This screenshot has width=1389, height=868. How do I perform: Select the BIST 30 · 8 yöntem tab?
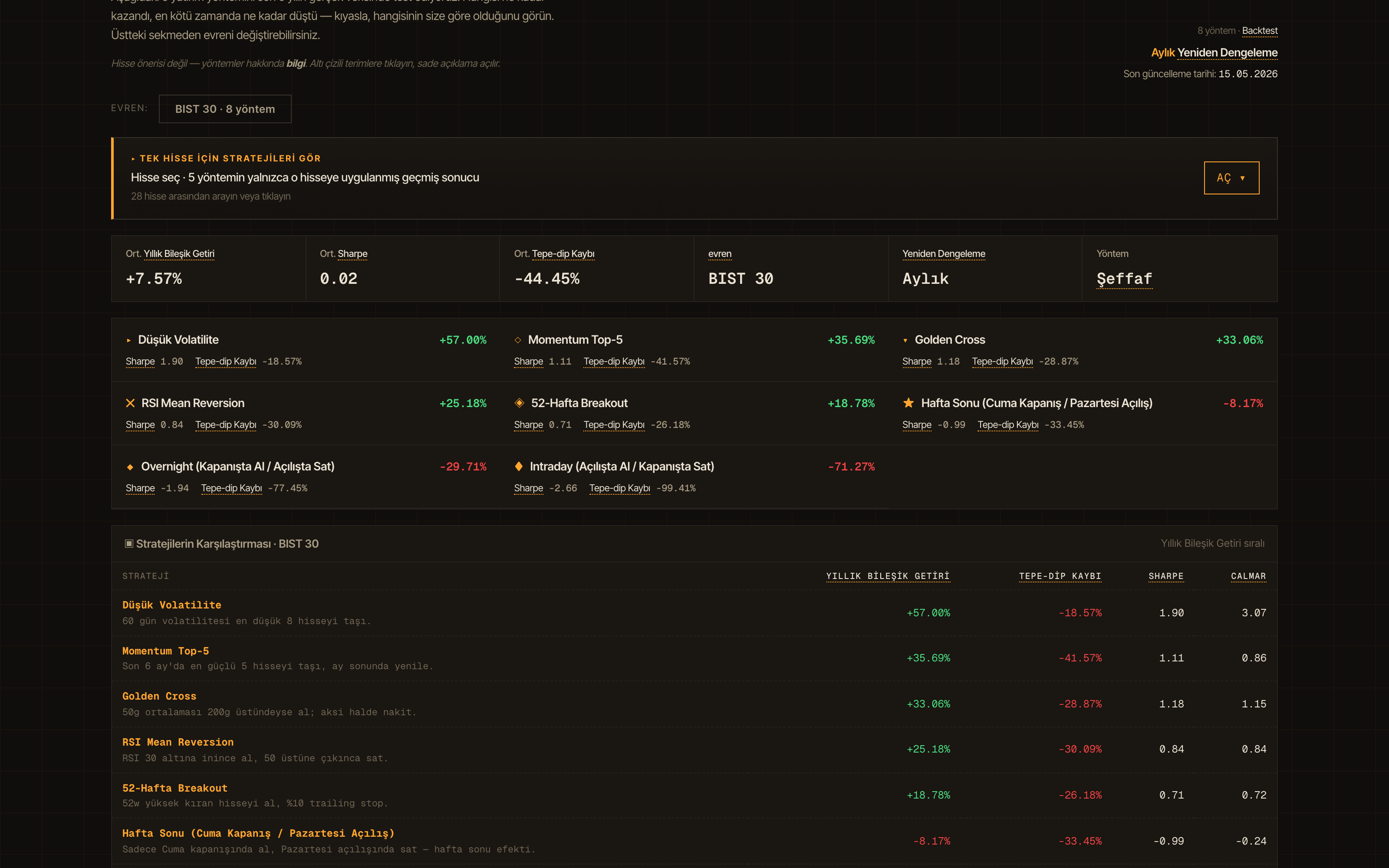[225, 109]
